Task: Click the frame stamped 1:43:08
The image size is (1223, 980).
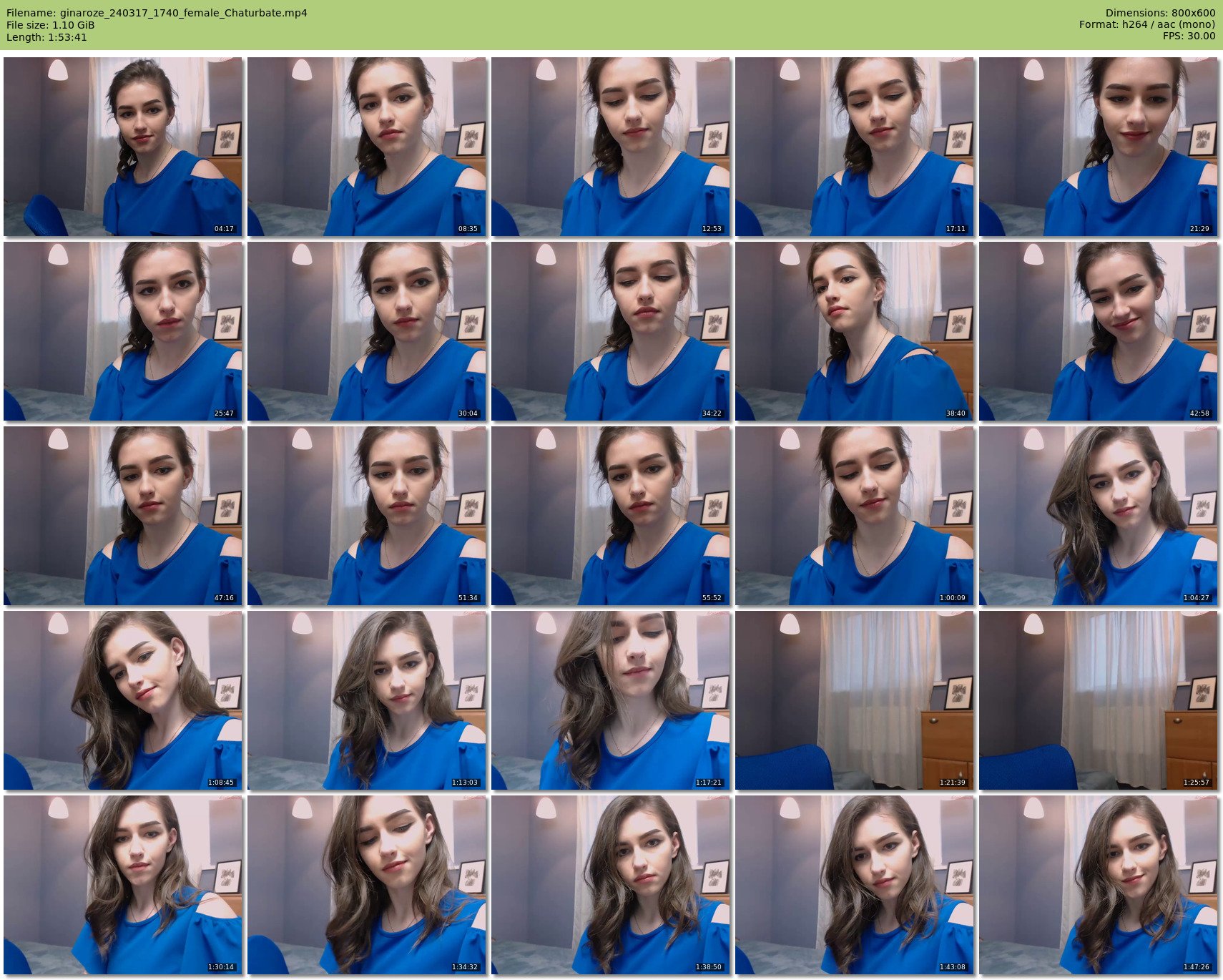Action: point(855,885)
